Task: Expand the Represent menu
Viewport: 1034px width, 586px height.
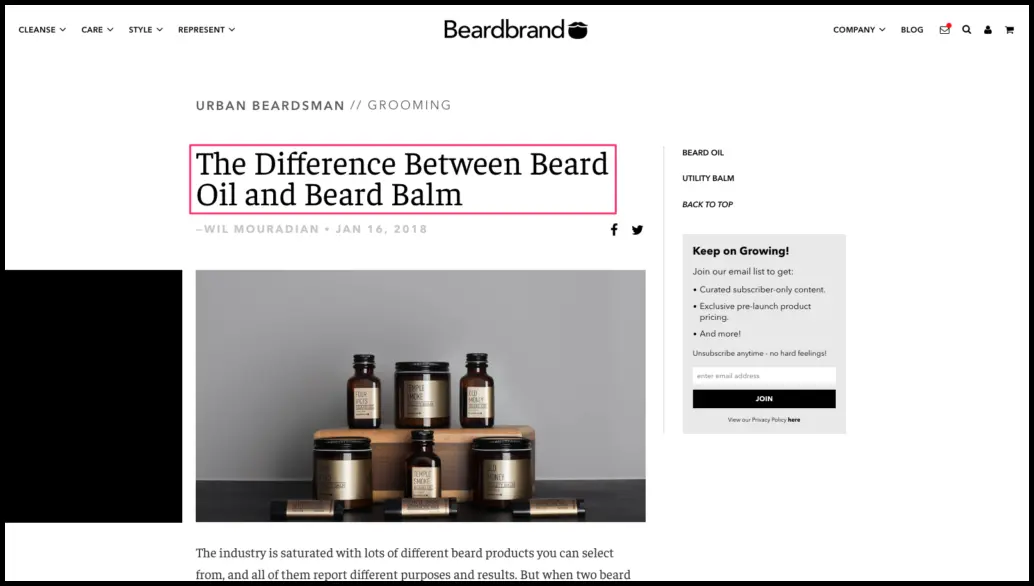Action: [x=206, y=30]
